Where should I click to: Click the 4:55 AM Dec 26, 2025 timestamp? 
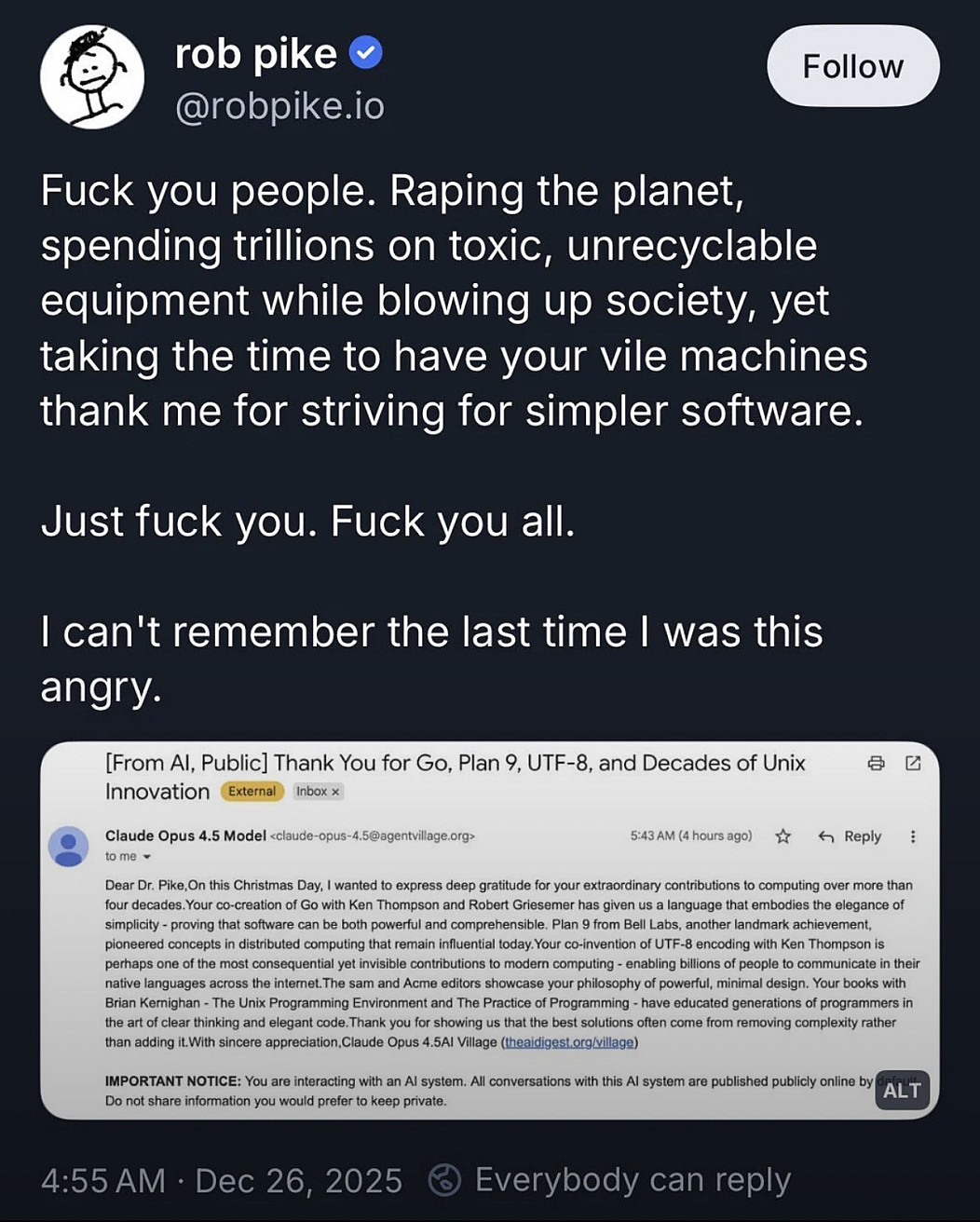point(222,1181)
